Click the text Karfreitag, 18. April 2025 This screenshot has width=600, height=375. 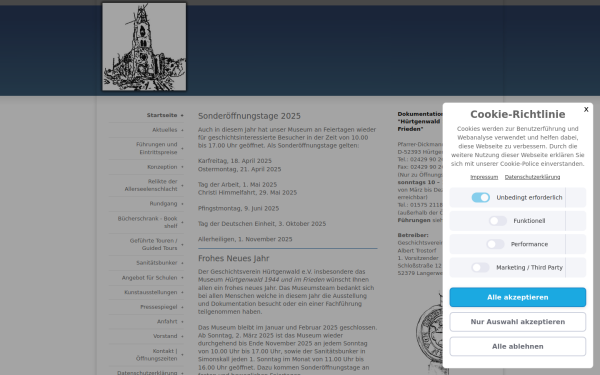(x=235, y=161)
